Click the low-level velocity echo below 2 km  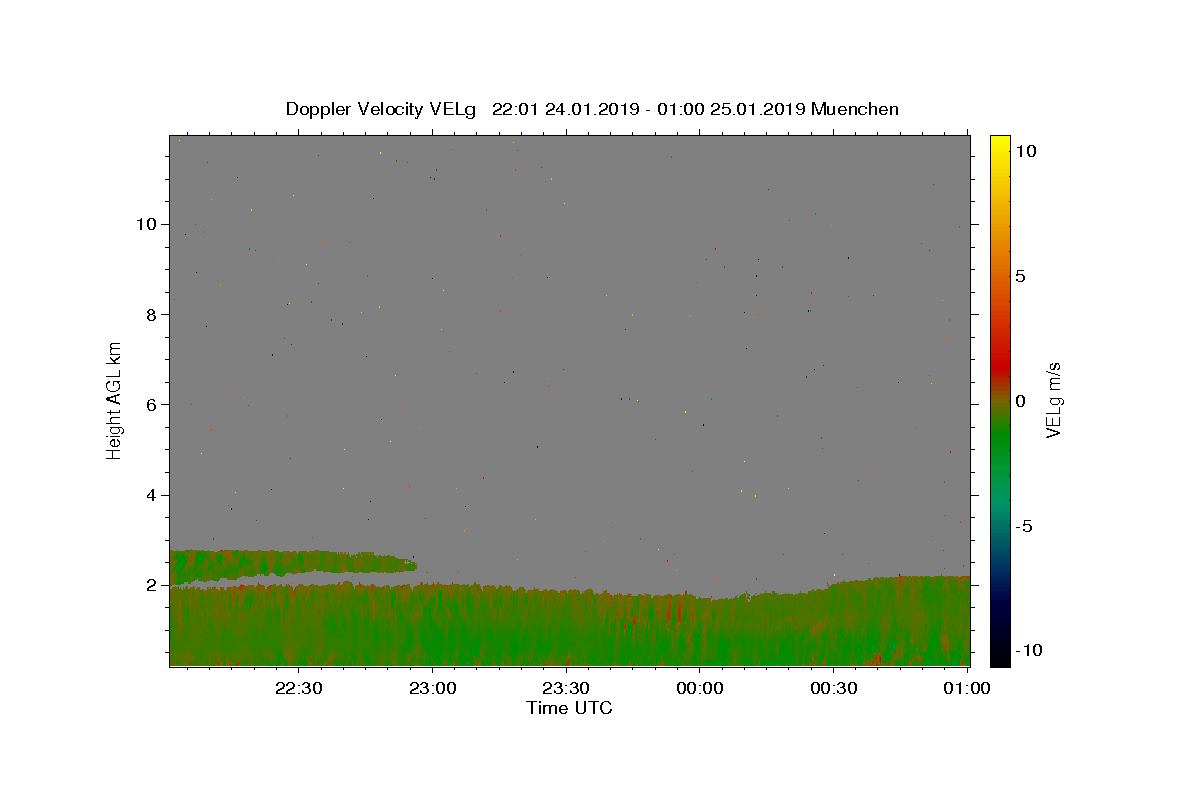(569, 625)
